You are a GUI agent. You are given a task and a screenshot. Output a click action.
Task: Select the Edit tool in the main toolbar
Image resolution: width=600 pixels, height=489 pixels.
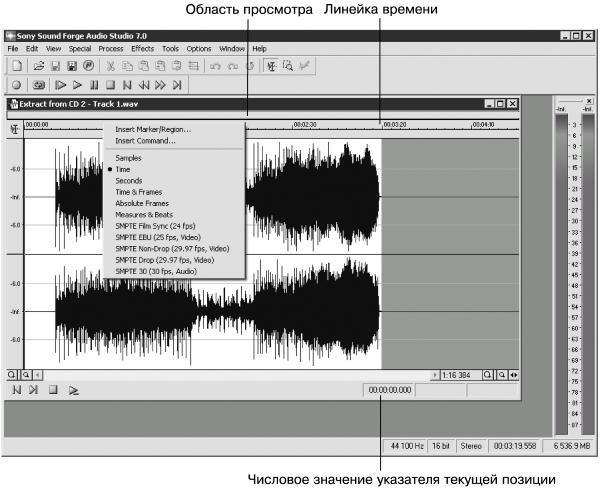coord(271,66)
